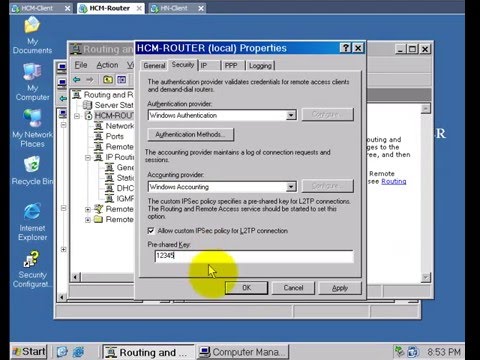480x360 pixels.
Task: Open the Action menu
Action: (107, 65)
